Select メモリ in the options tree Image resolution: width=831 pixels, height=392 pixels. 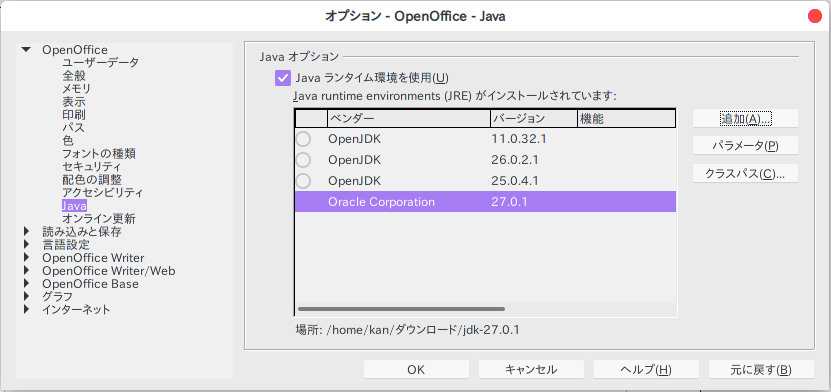pos(76,89)
